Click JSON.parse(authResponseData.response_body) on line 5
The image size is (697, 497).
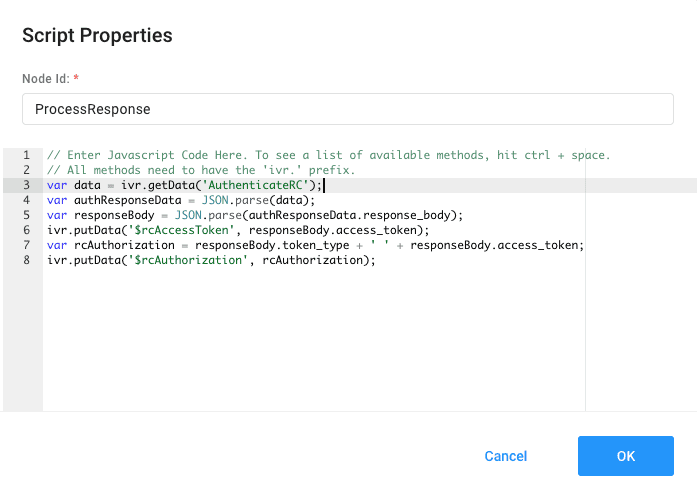click(332, 215)
